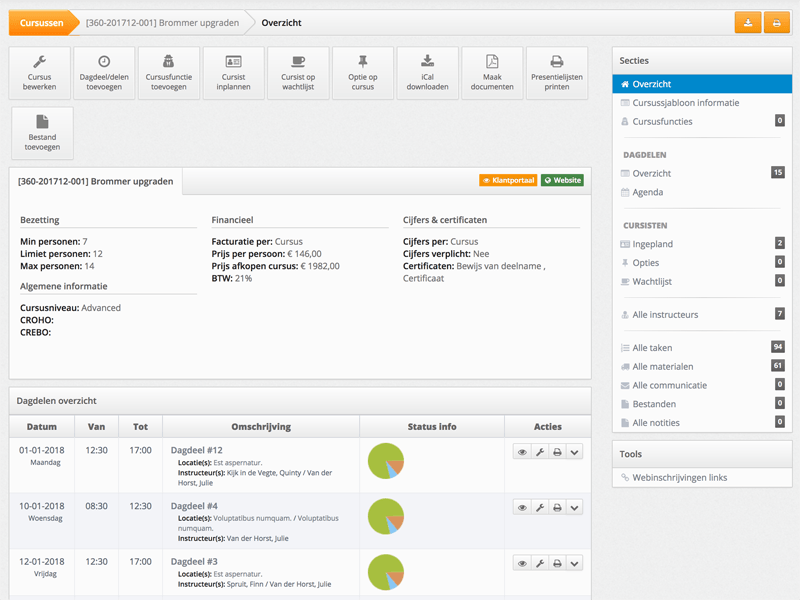Click the Dagdeel #12 title text
The width and height of the screenshot is (800, 600).
[196, 451]
